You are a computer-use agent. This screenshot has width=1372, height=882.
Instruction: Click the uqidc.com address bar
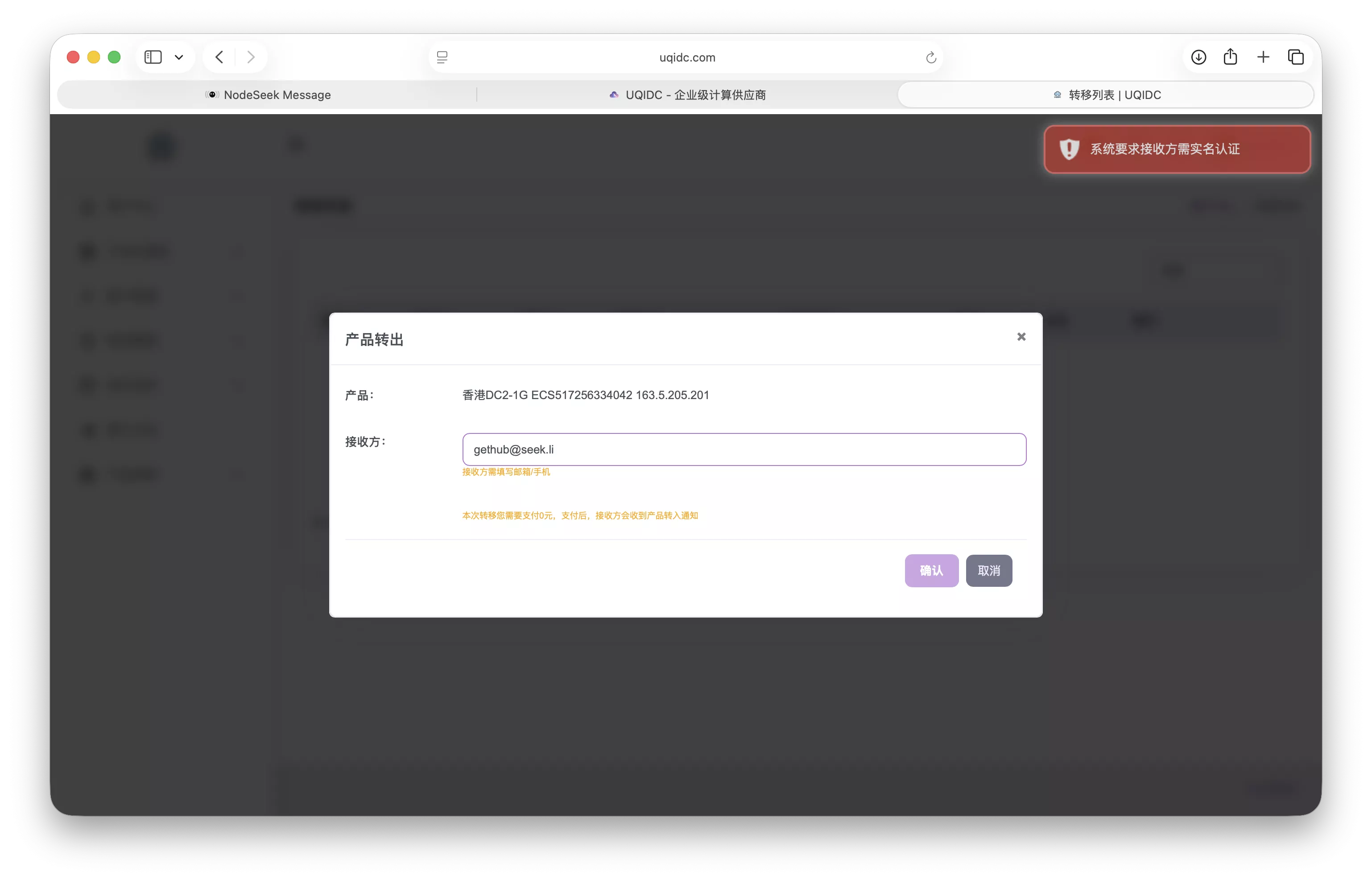[x=686, y=57]
